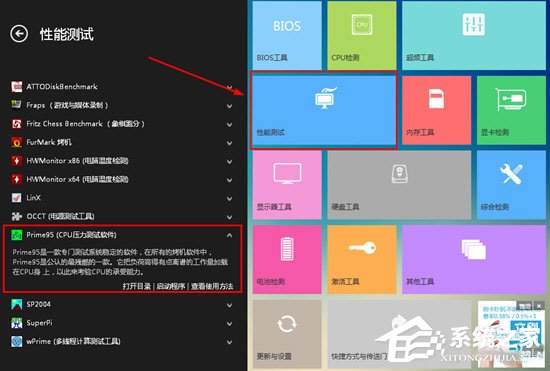Close the advertisement popup

[539, 306]
